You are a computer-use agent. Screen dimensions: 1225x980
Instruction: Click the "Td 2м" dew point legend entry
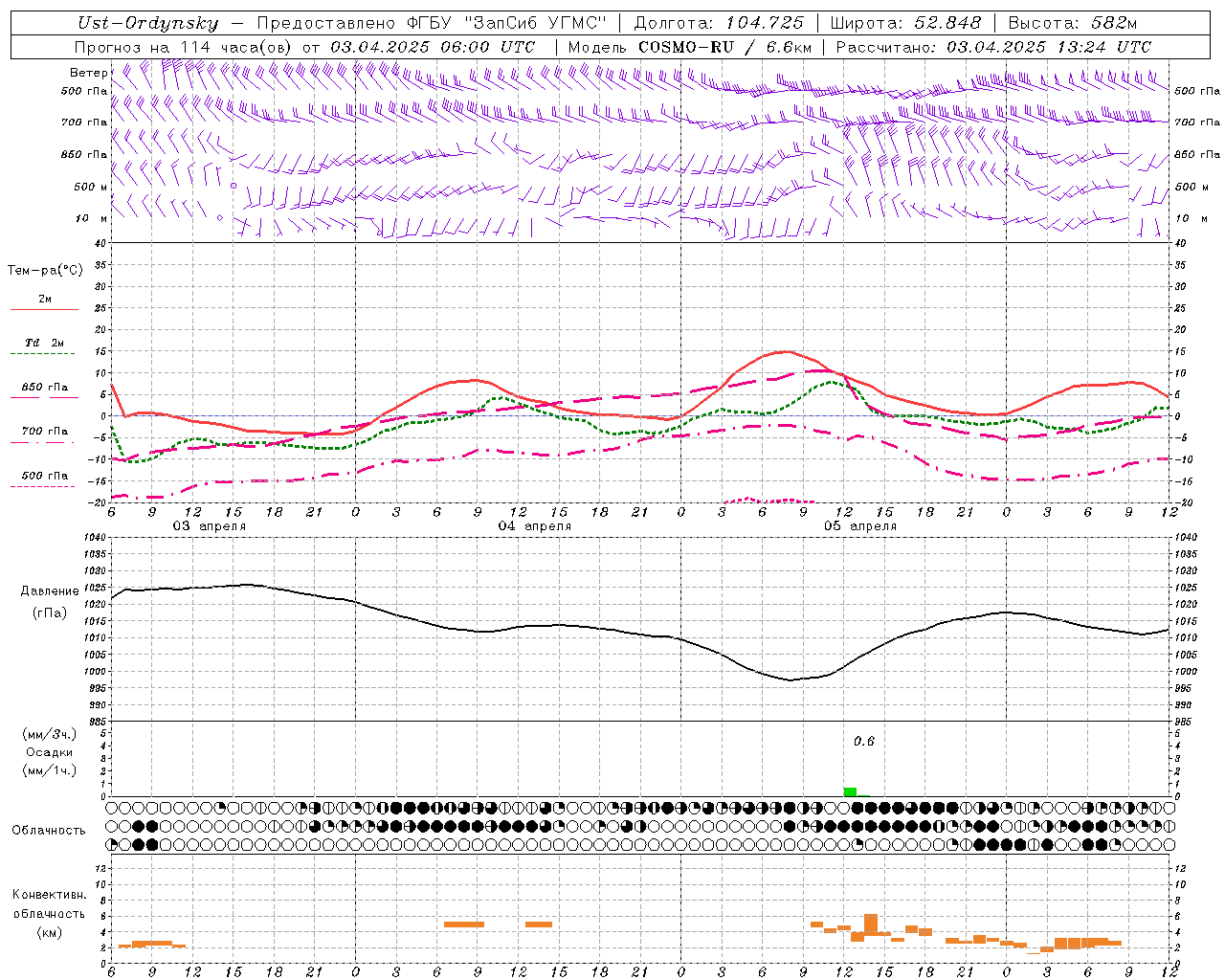tap(44, 343)
